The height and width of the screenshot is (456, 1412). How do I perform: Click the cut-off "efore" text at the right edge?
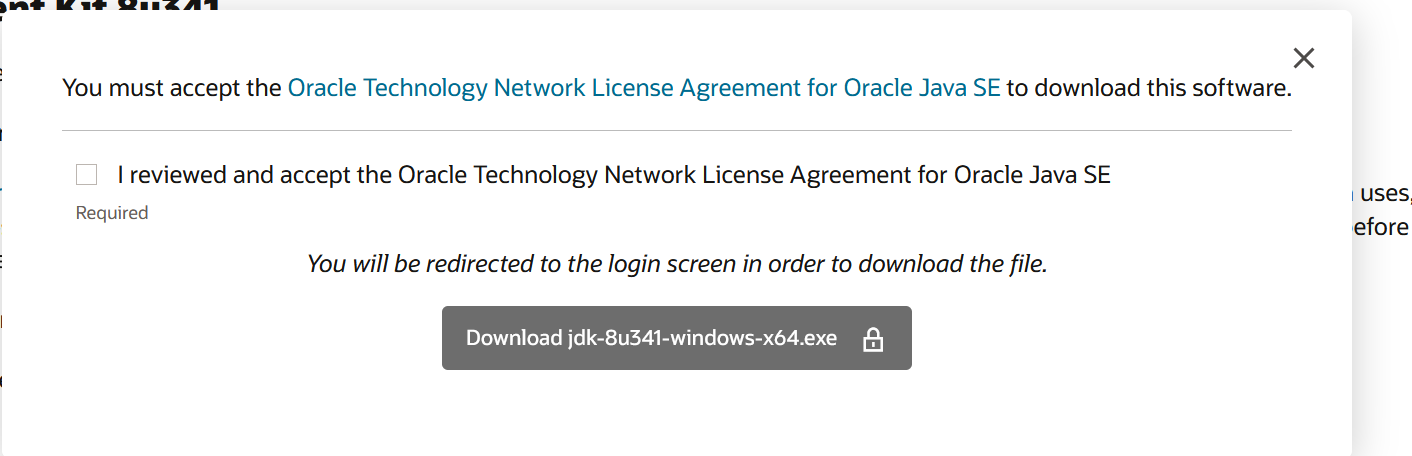point(1382,227)
